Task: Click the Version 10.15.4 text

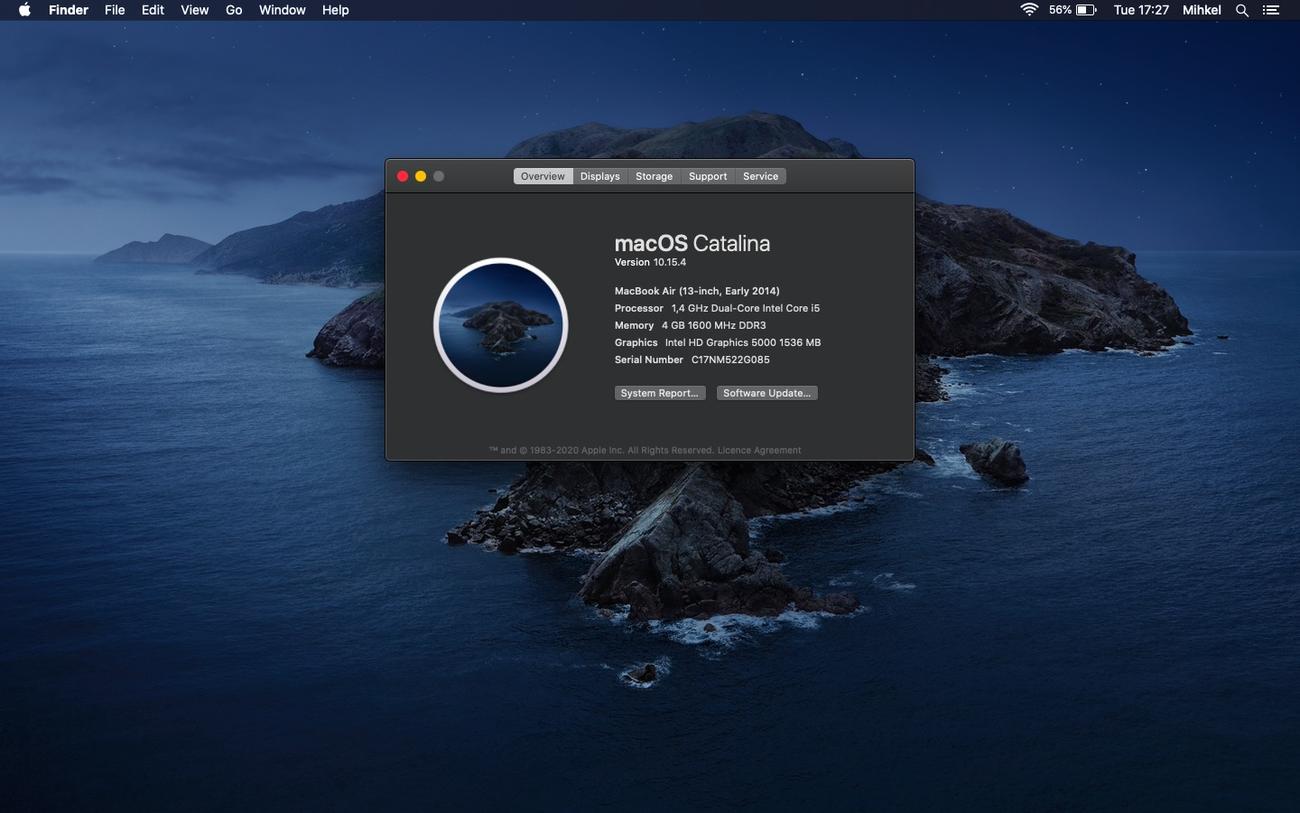Action: coord(650,262)
